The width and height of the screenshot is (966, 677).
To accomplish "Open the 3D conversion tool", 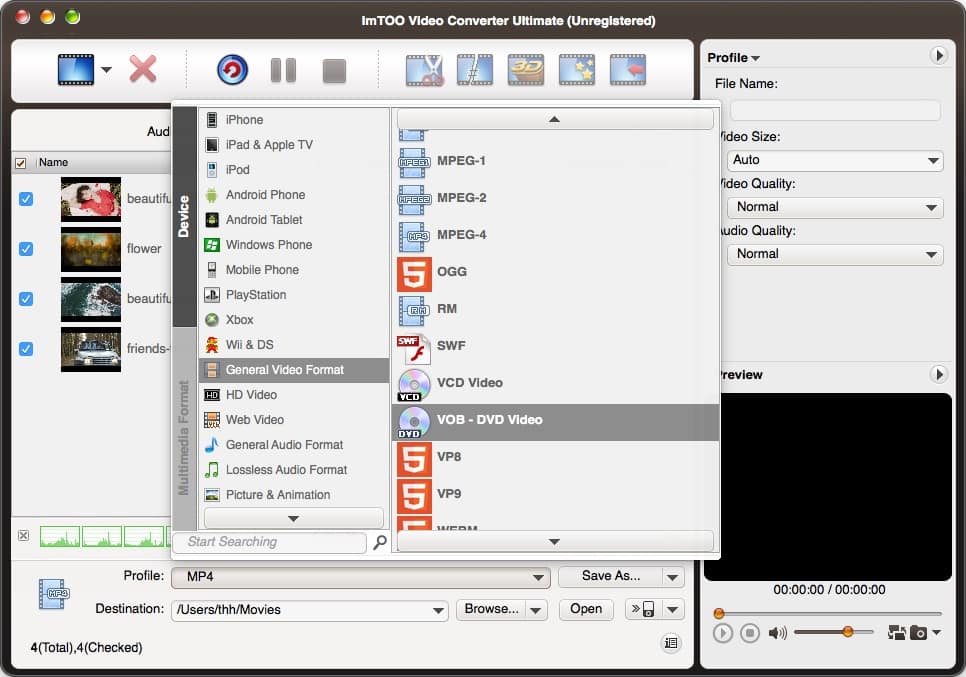I will 526,70.
